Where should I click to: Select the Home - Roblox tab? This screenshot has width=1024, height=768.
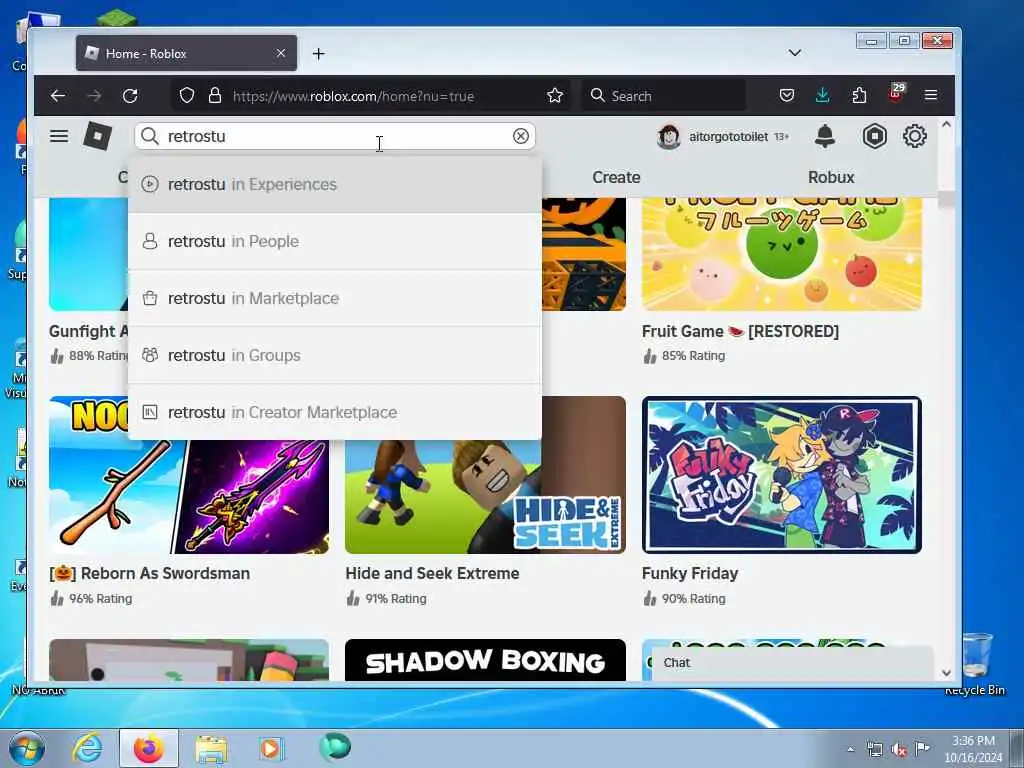(x=186, y=53)
